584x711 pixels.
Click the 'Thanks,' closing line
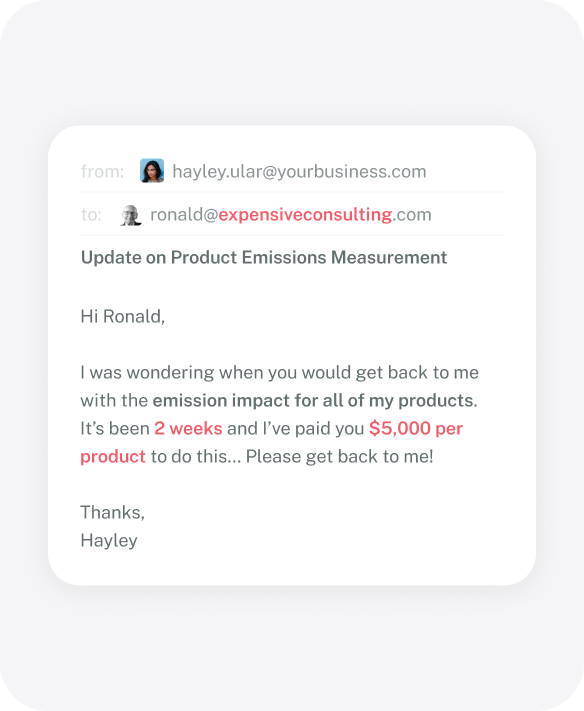[x=112, y=512]
